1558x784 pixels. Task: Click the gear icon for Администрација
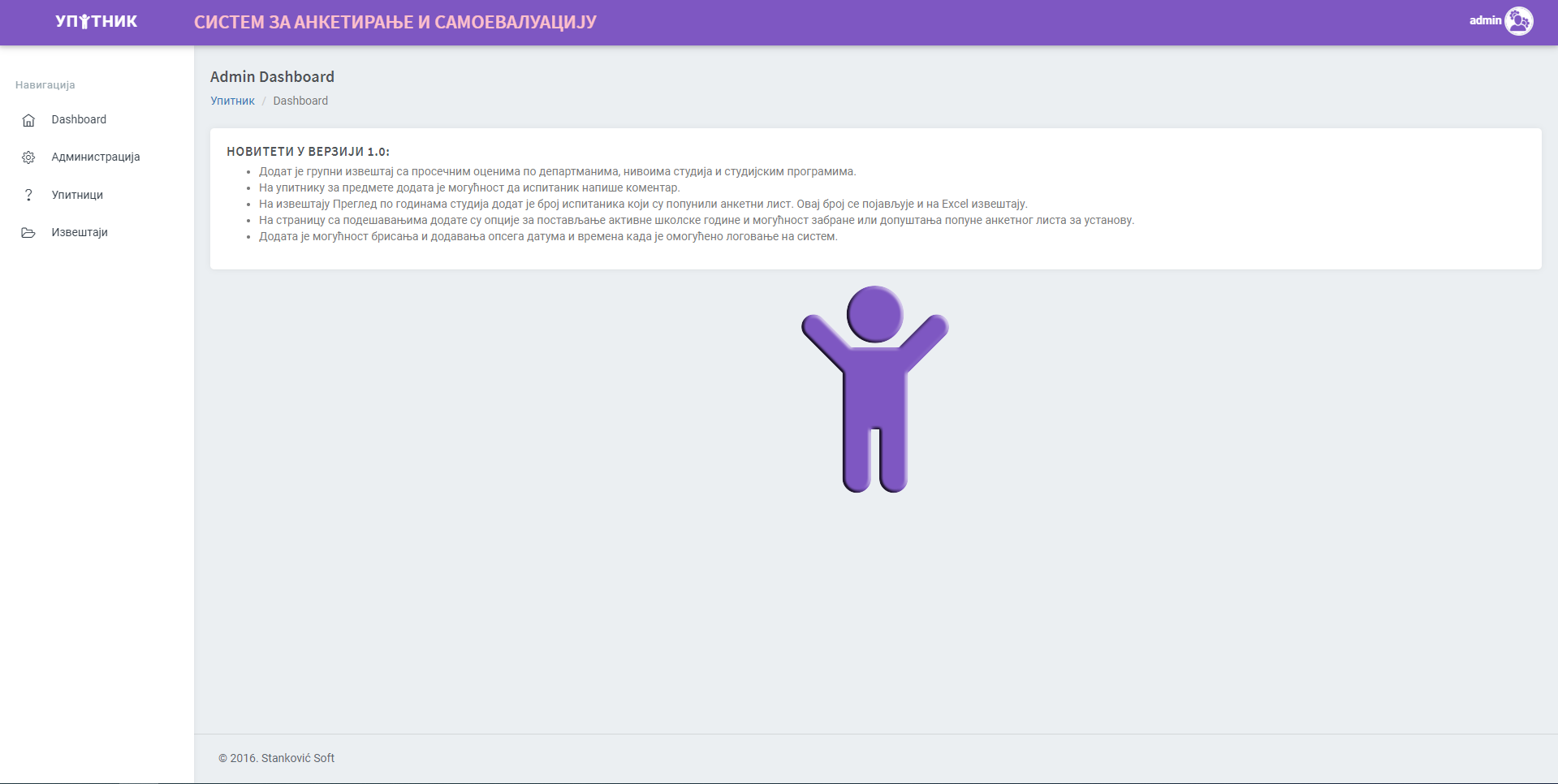[x=28, y=157]
